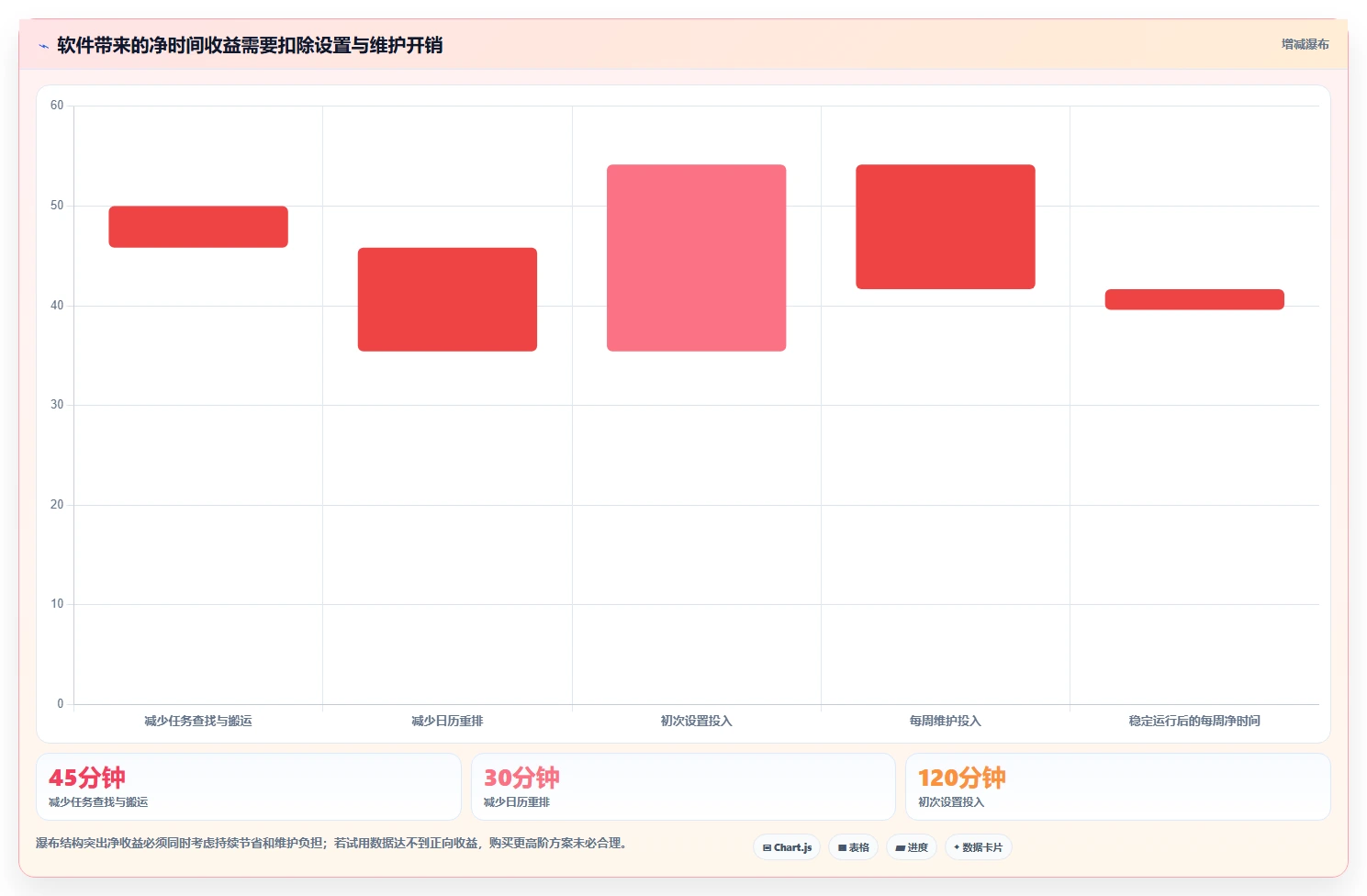Select the 数据卡片 tag chip
The image size is (1367, 896).
(978, 847)
